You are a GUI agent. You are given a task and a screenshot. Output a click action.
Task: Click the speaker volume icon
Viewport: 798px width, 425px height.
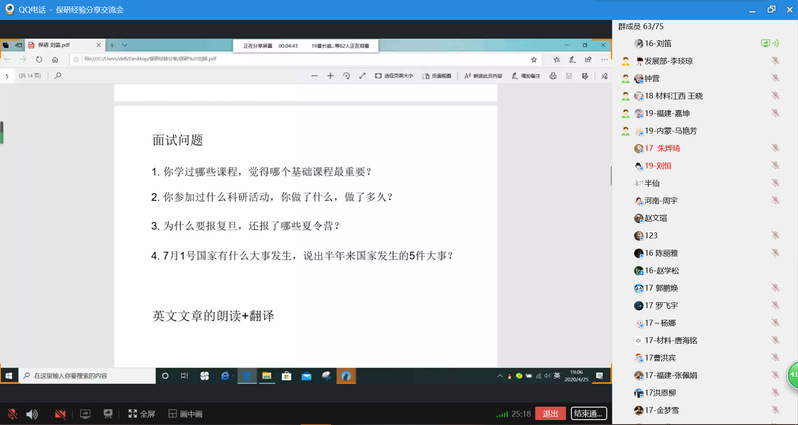tap(32, 414)
